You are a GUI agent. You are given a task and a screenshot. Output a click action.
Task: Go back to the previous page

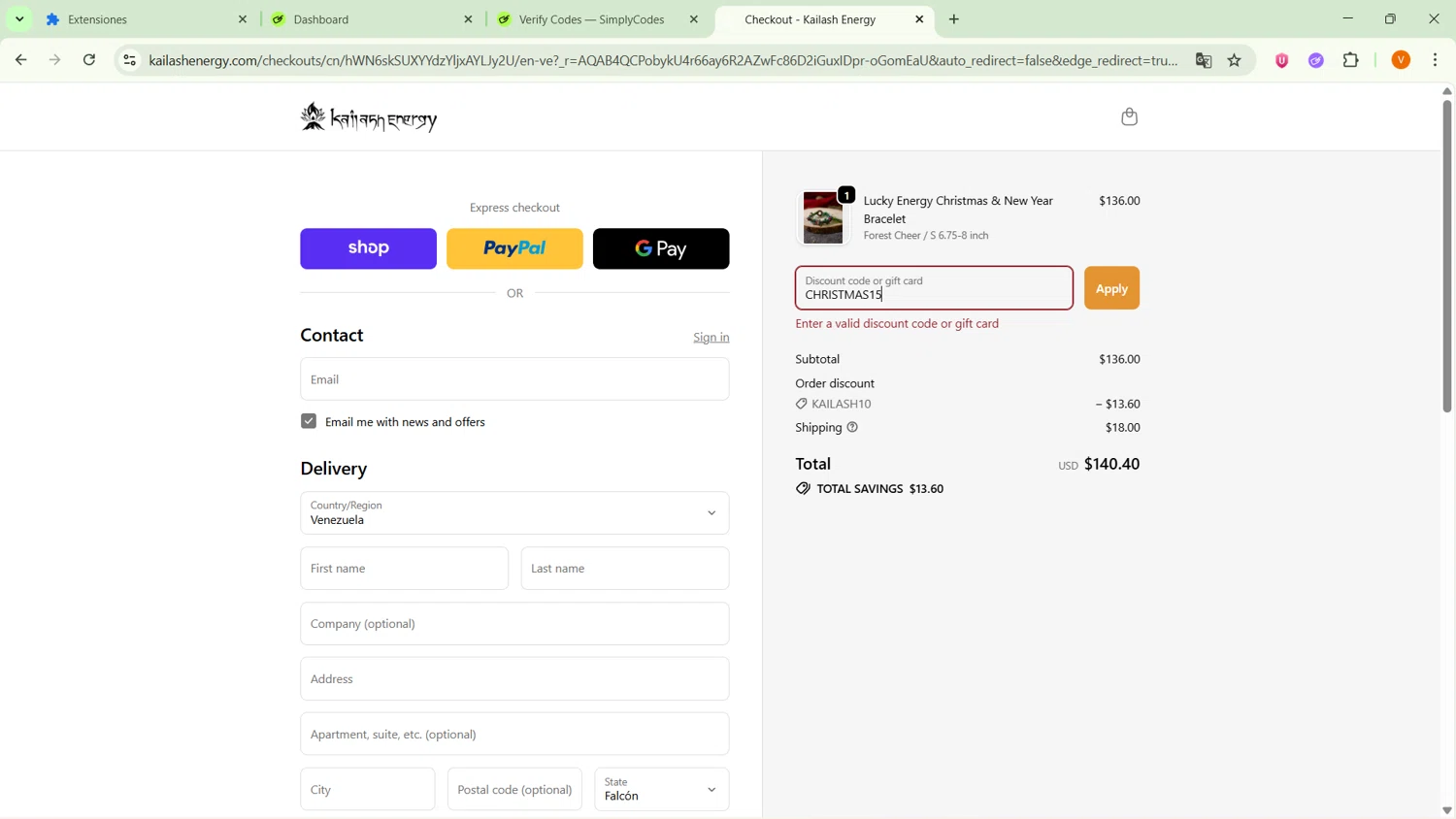[20, 60]
